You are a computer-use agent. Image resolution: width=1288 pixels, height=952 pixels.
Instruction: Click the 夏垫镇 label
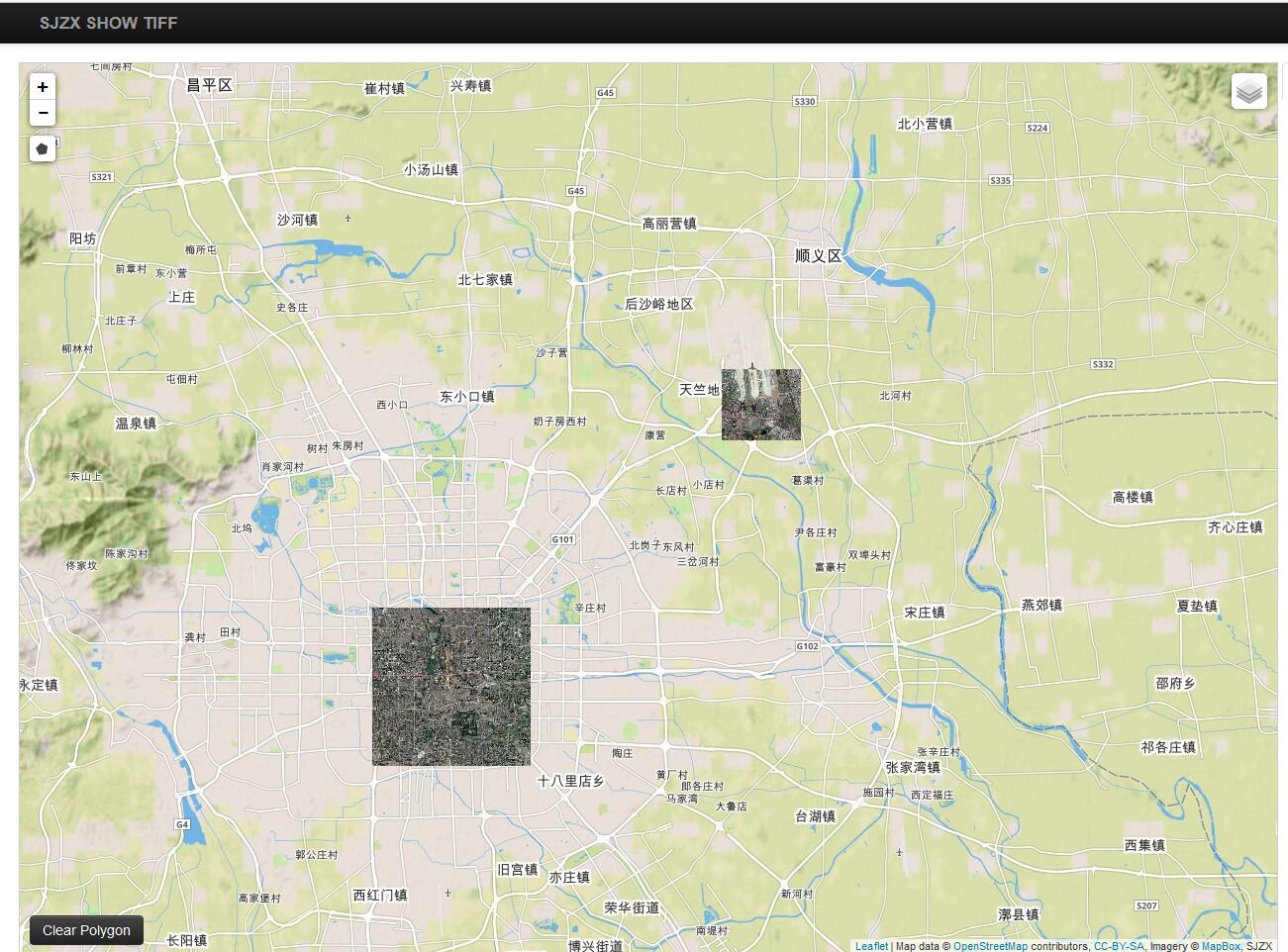coord(1197,606)
